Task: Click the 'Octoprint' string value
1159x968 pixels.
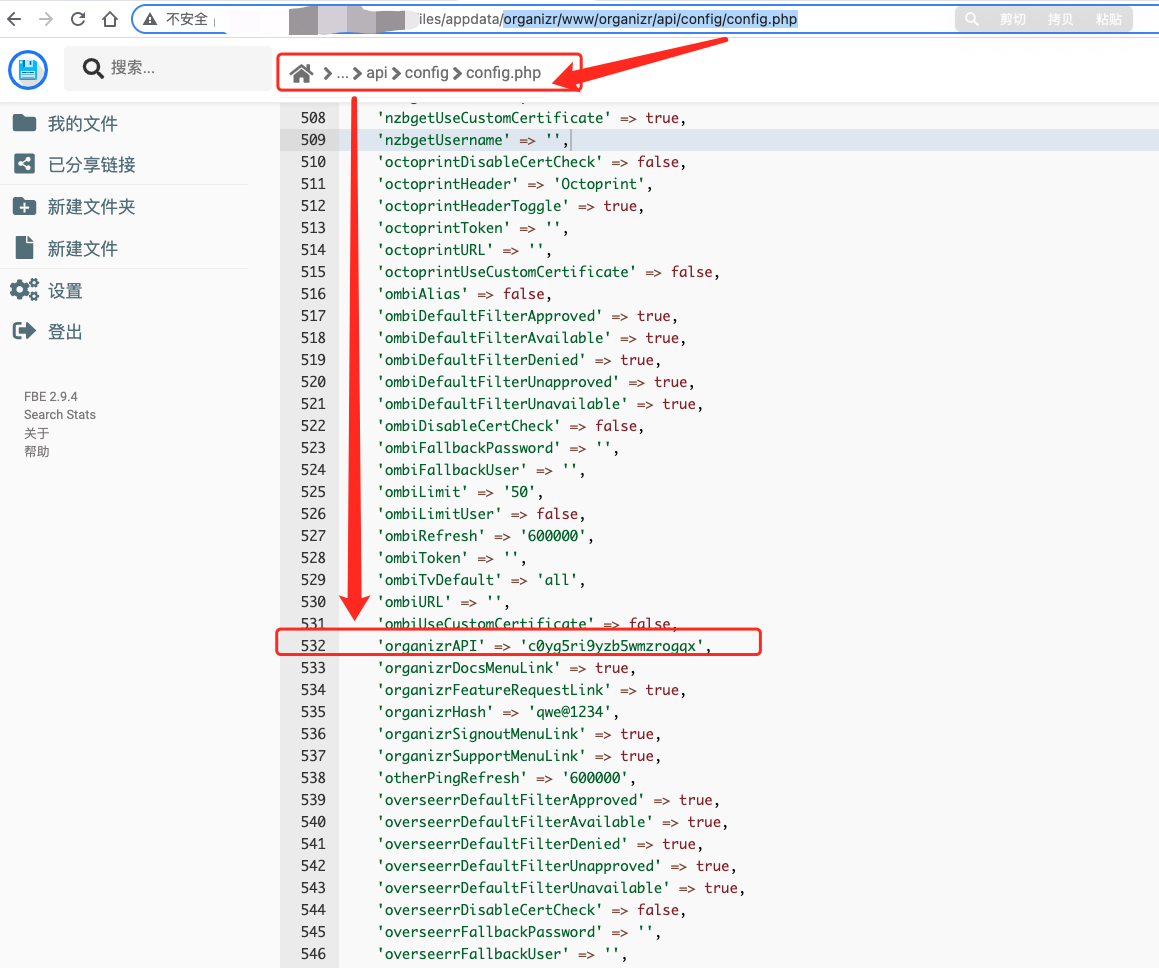Action: click(599, 184)
